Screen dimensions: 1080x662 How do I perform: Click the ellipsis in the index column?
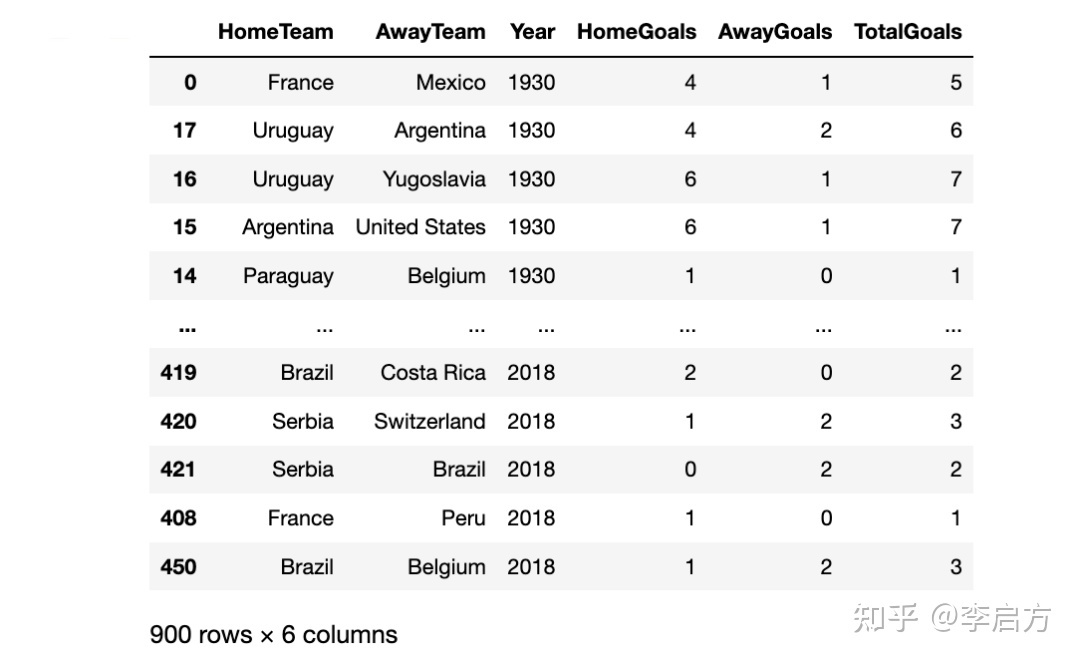(187, 330)
